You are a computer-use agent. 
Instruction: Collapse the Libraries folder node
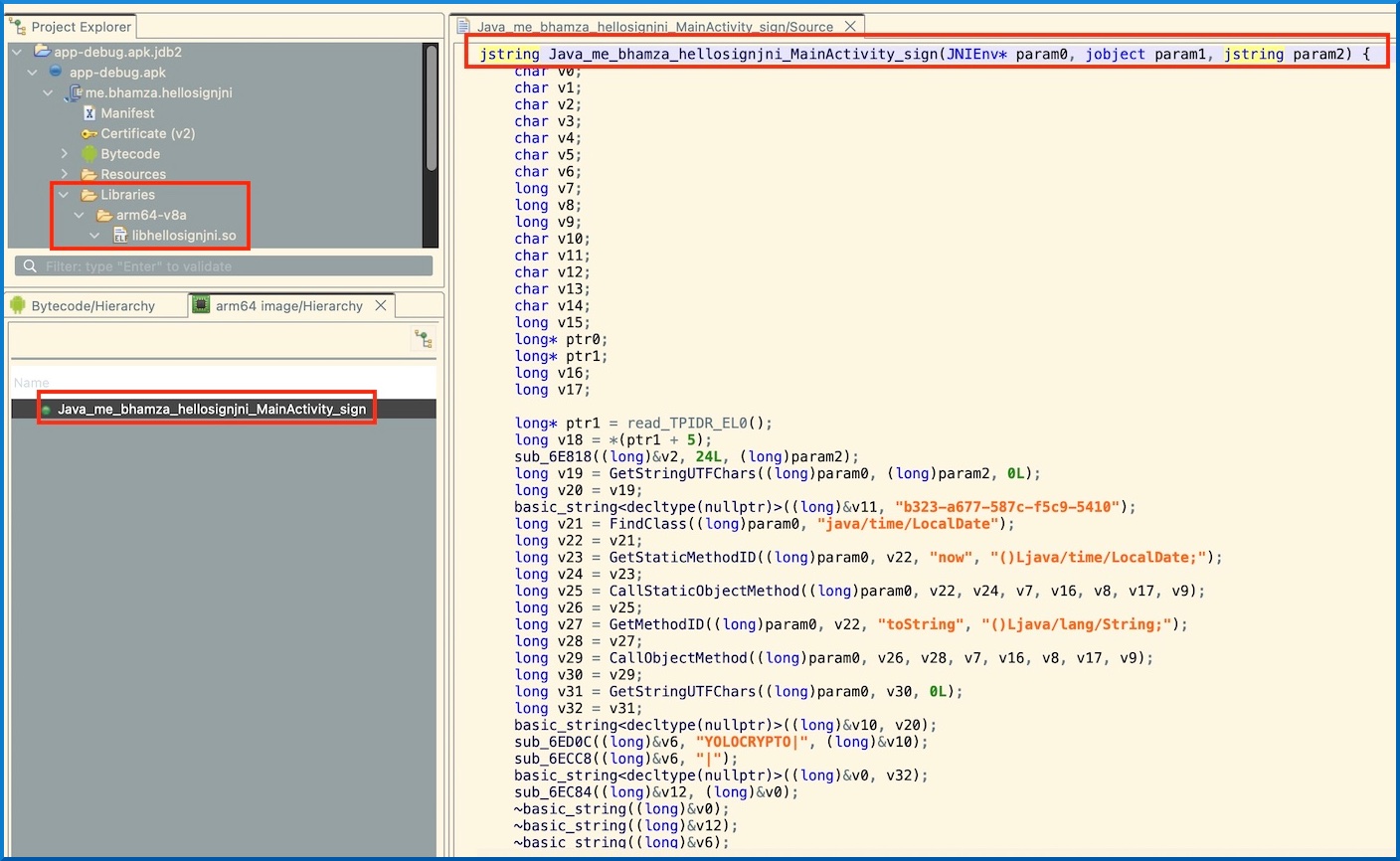65,195
